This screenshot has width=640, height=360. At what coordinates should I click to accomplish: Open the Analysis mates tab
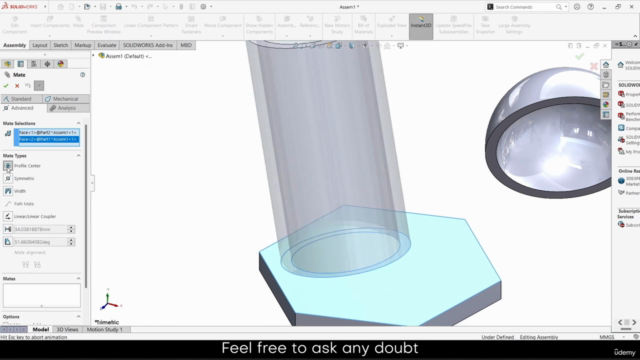tap(68, 108)
